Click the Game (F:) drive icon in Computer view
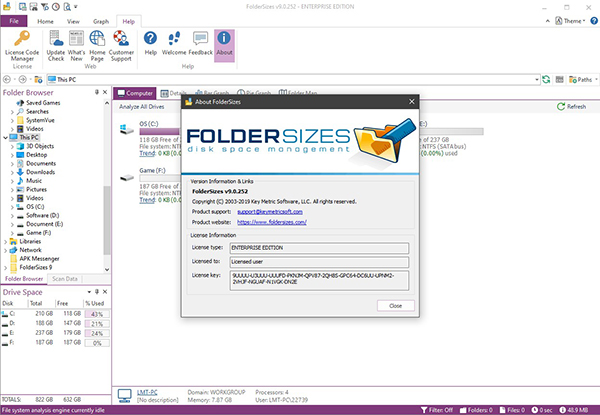Image resolution: width=600 pixels, height=415 pixels. click(127, 178)
